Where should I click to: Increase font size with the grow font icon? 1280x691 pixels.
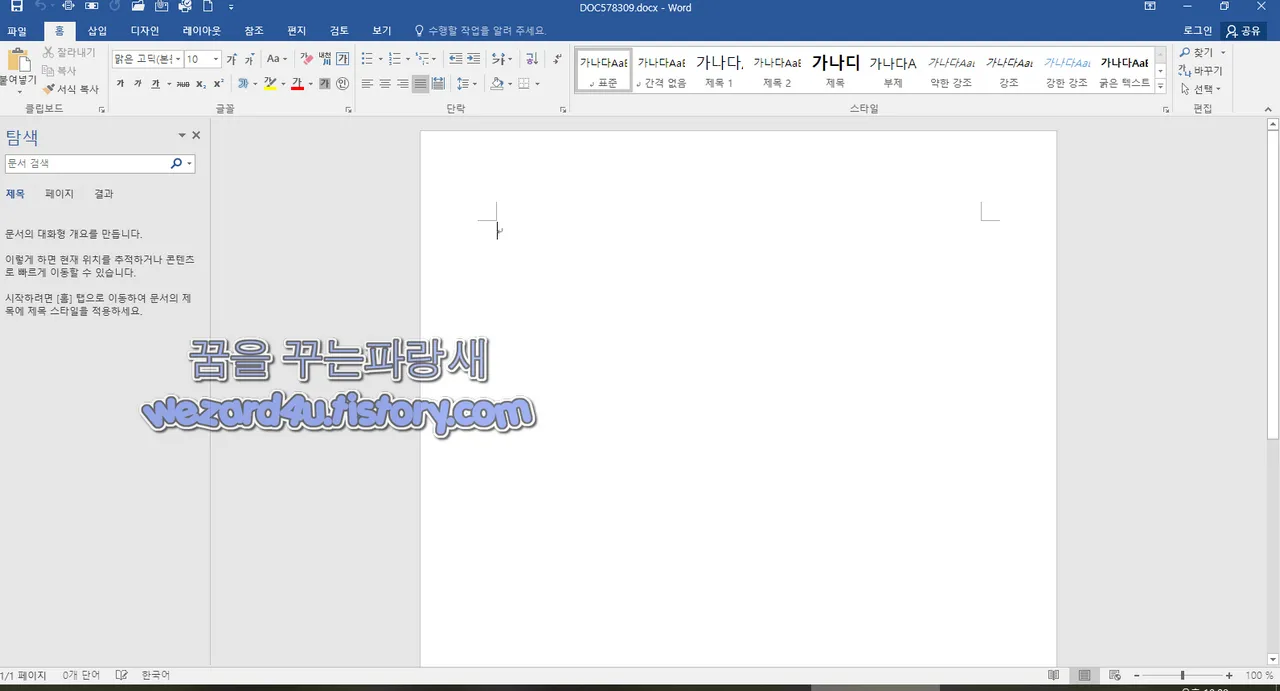[232, 59]
